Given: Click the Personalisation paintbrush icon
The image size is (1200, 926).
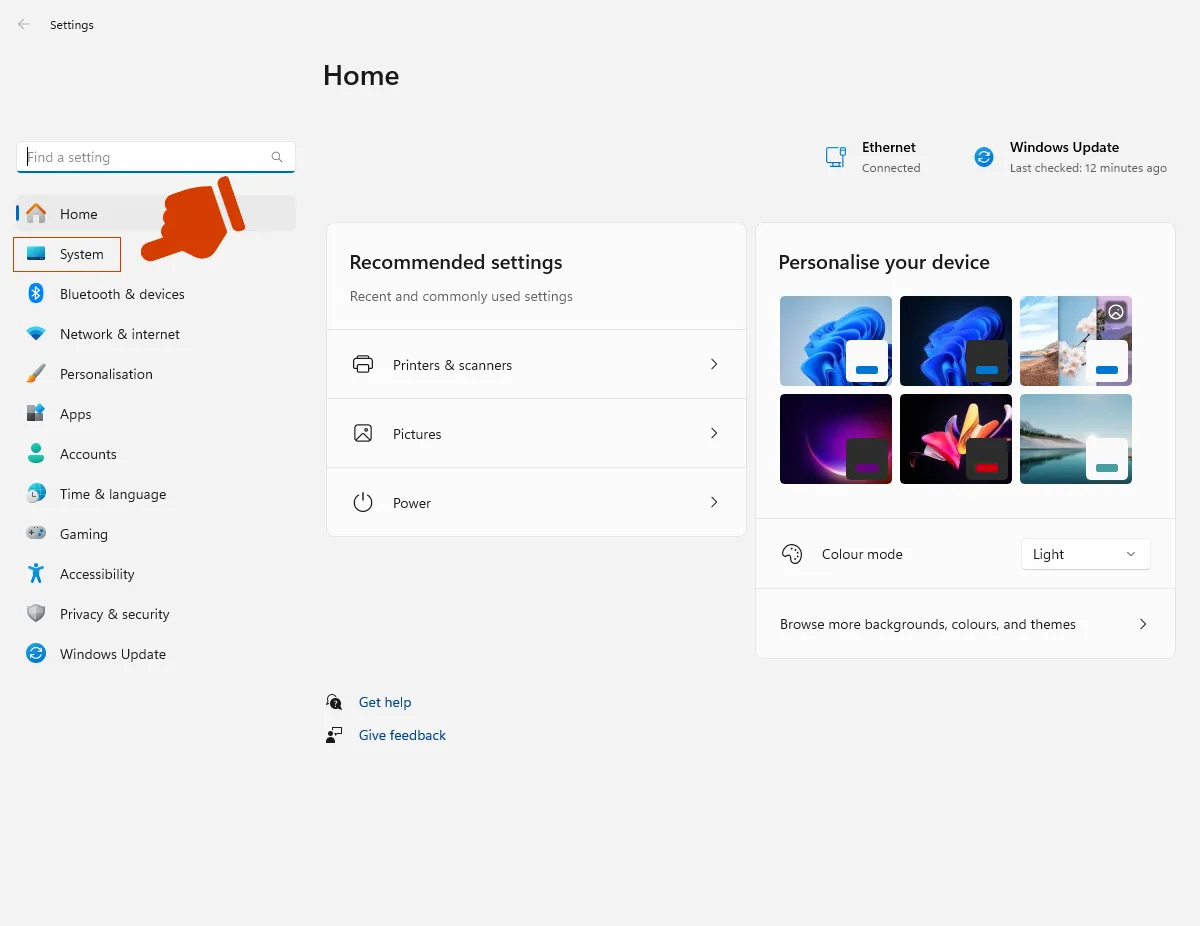Looking at the screenshot, I should pyautogui.click(x=36, y=373).
